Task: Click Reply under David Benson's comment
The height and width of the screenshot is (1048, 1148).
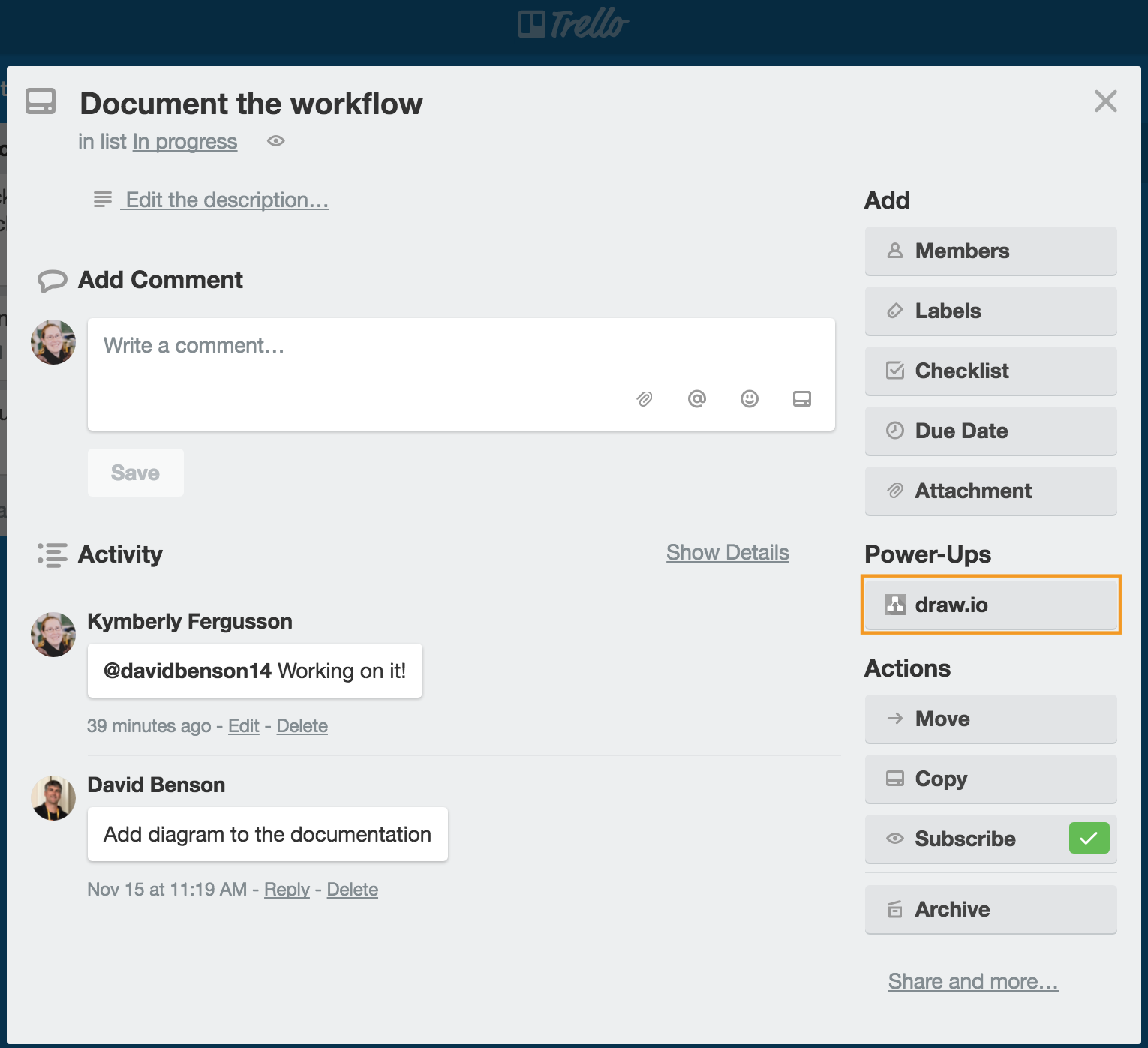Action: pos(287,890)
